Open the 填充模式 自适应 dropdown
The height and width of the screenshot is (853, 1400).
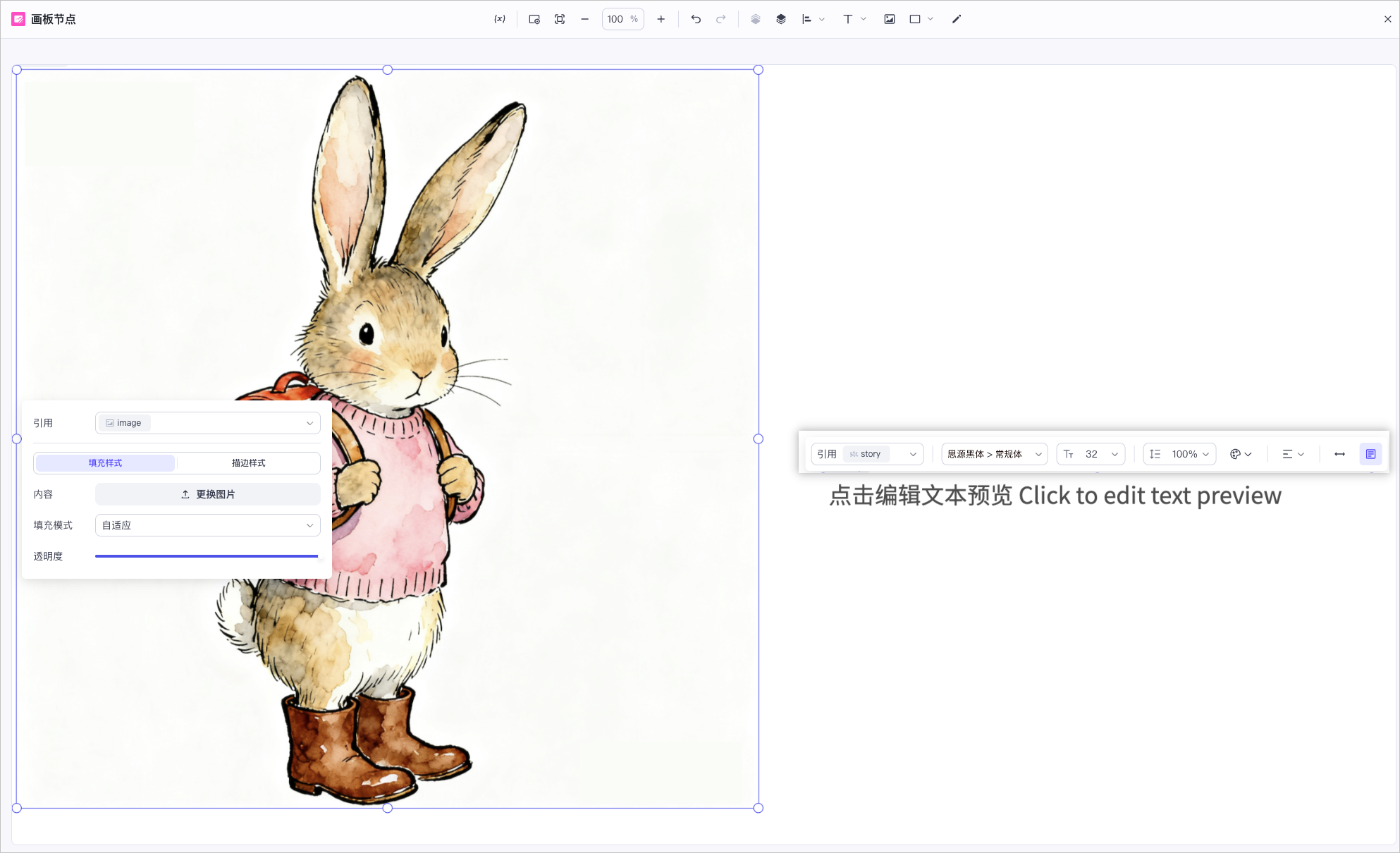click(208, 525)
